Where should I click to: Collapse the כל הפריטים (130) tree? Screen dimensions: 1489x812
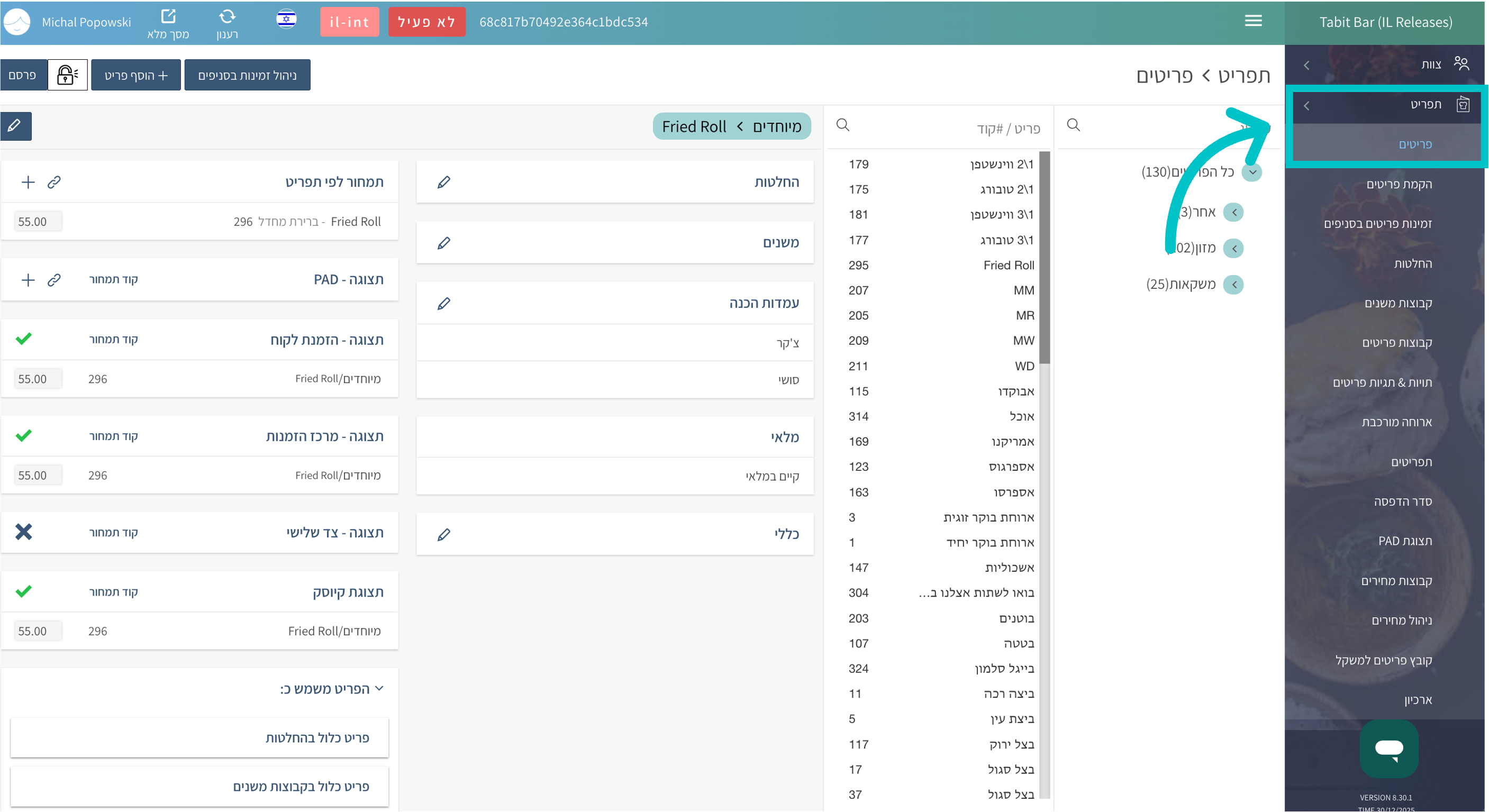1252,171
